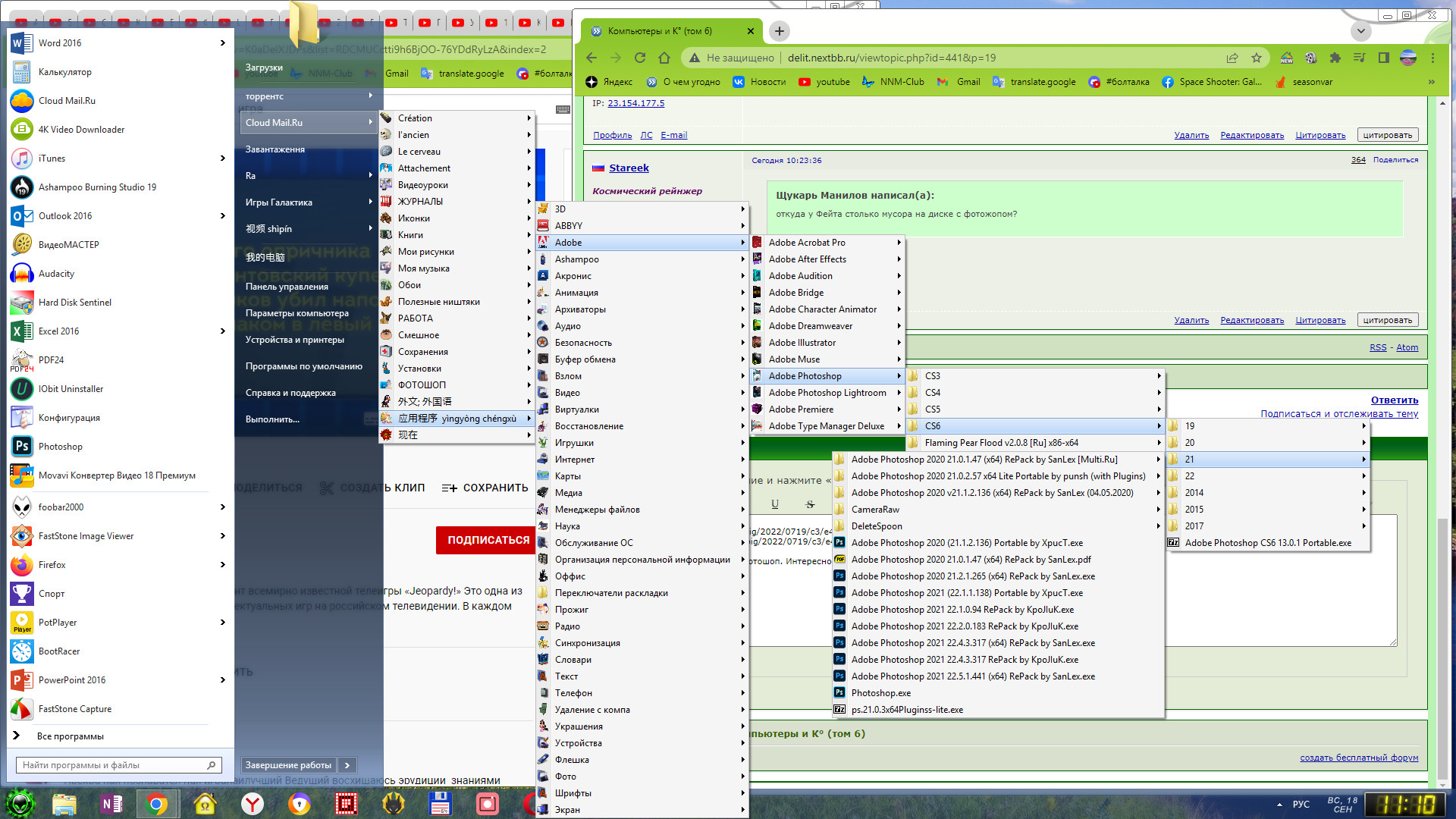Run ps.21.0.3x64Pluginss-lite.exe archive
Image resolution: width=1456 pixels, height=819 pixels.
(x=998, y=710)
